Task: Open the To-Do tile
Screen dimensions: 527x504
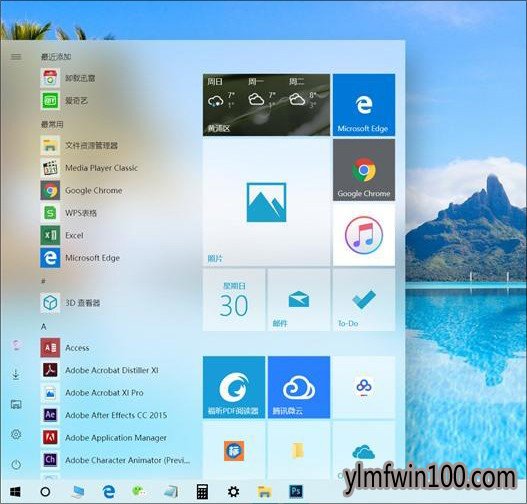Action: [x=364, y=300]
